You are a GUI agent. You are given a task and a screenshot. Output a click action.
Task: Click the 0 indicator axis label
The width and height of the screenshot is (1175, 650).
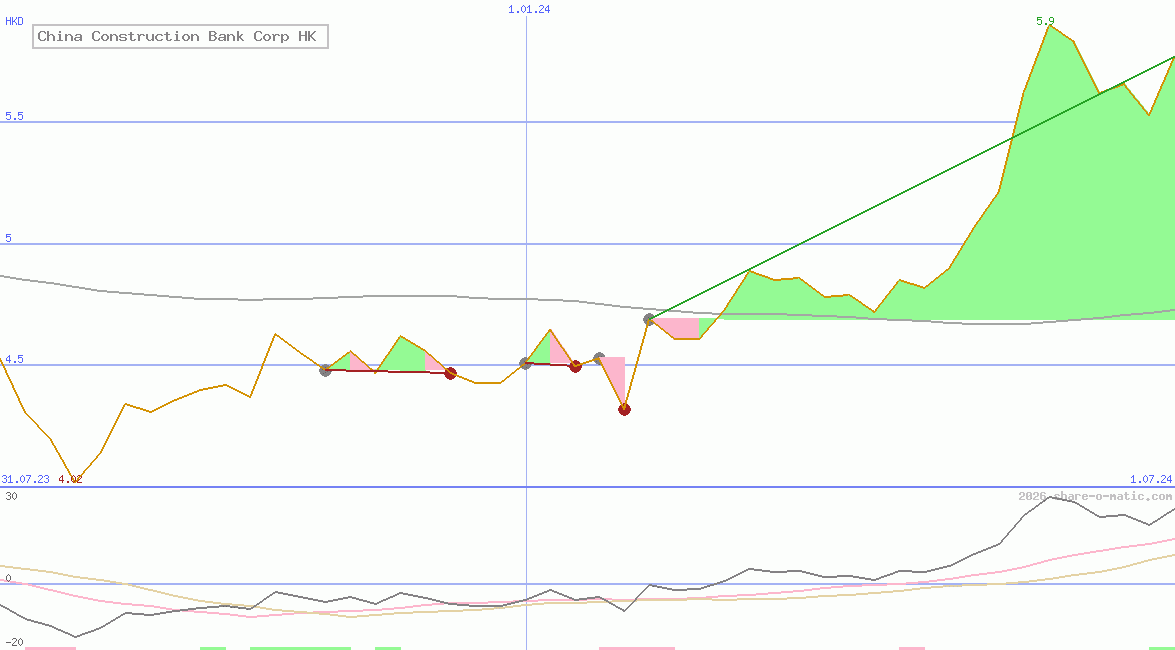7,578
